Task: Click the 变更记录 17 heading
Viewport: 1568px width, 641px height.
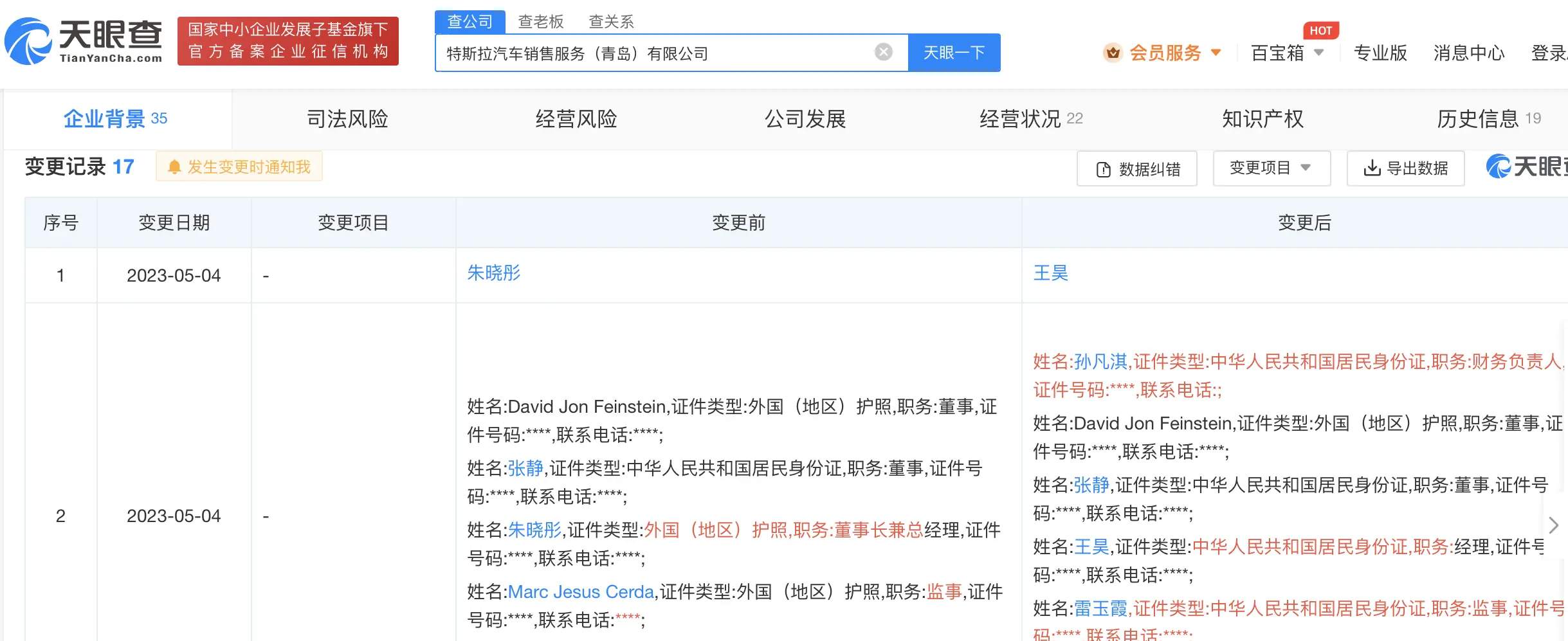Action: pyautogui.click(x=80, y=167)
